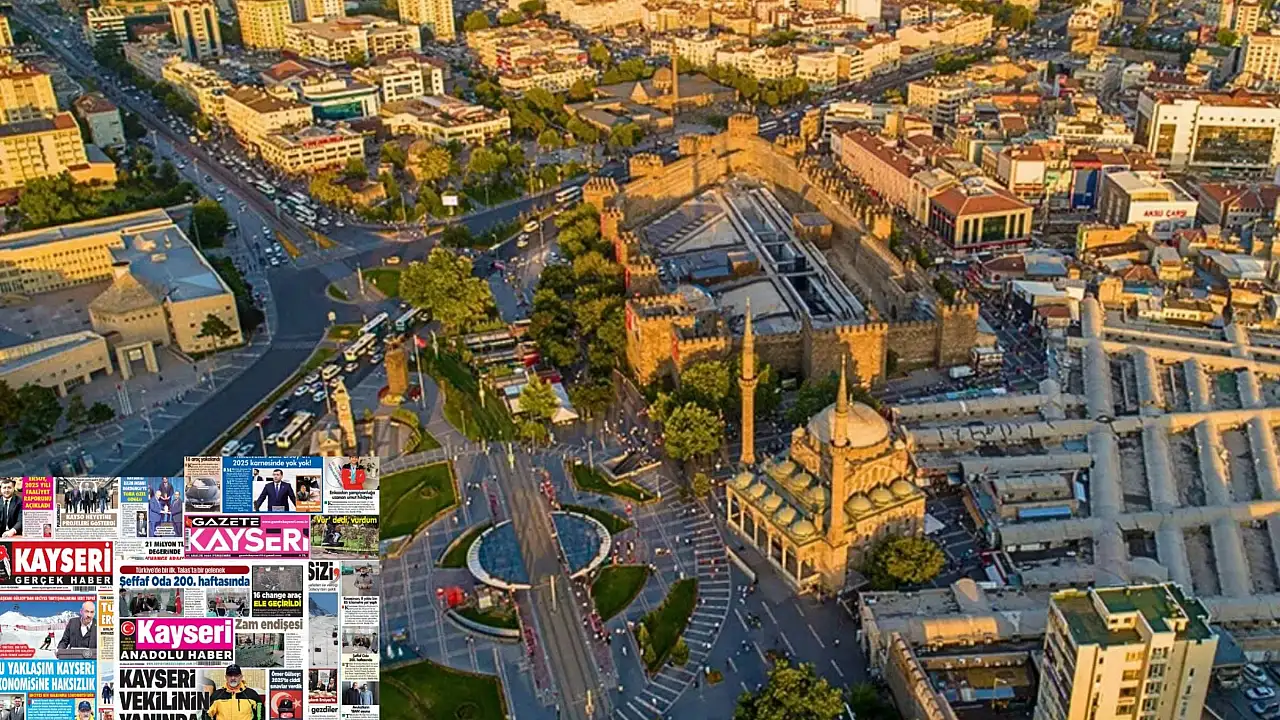Click the clock tower in the square
Viewport: 1280px width, 720px height.
pyautogui.click(x=396, y=367)
